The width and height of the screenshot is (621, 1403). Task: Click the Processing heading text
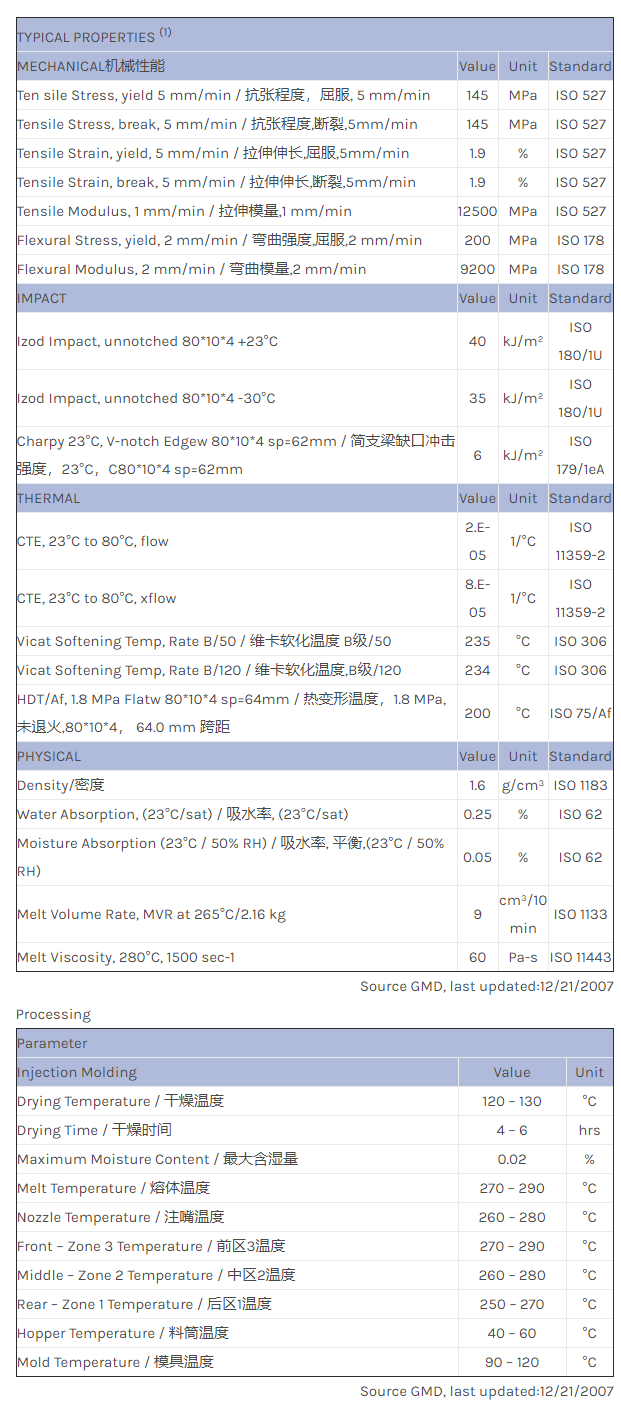click(x=53, y=1014)
